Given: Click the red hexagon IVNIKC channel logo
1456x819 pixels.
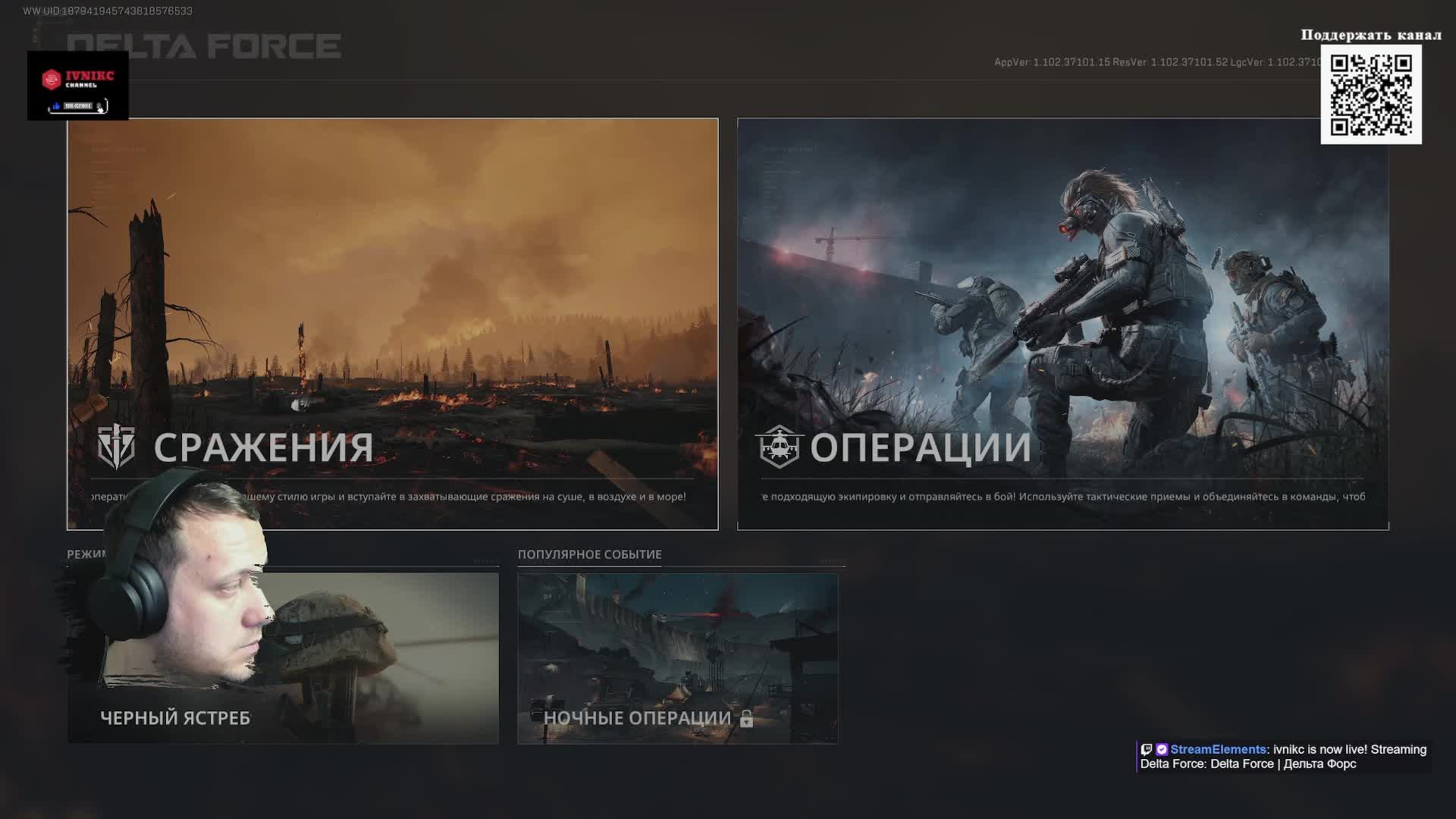Looking at the screenshot, I should pos(52,79).
